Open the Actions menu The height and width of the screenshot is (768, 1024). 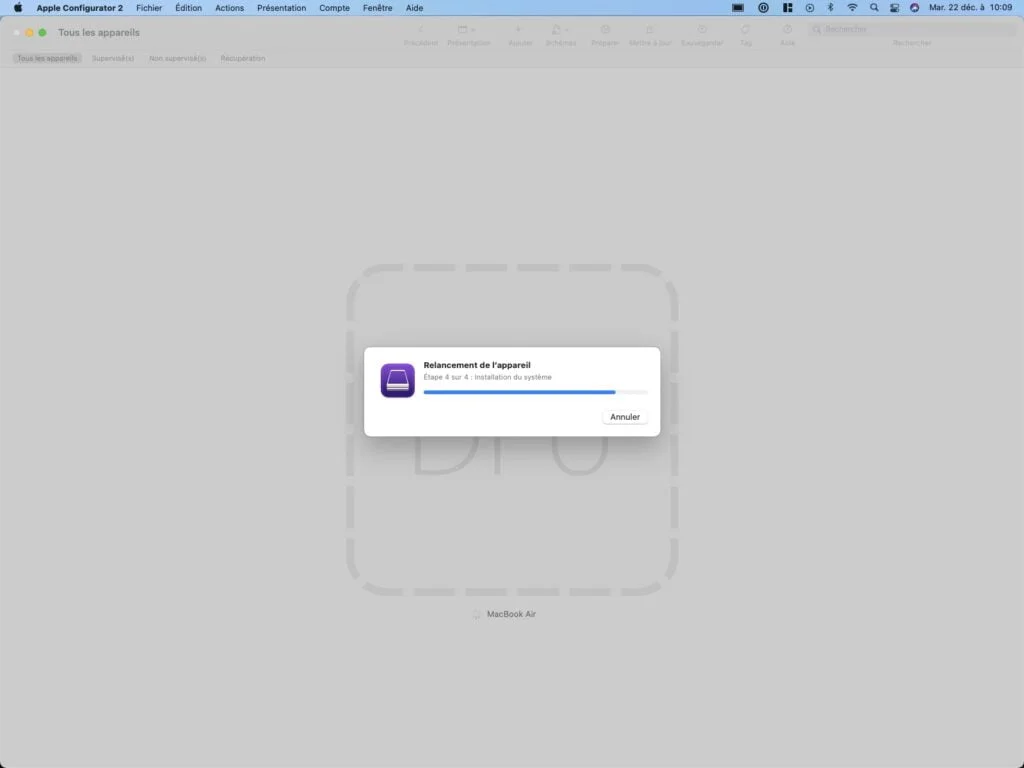pos(229,8)
